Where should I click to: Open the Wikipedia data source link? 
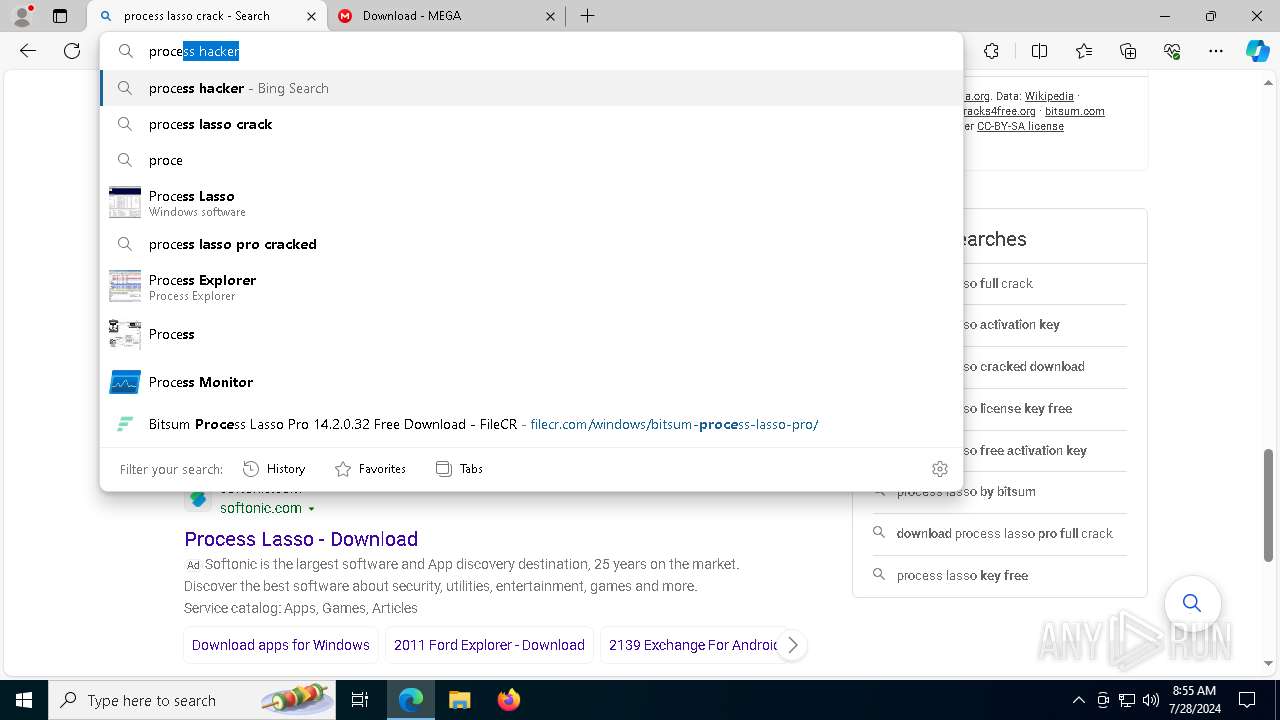click(1049, 96)
